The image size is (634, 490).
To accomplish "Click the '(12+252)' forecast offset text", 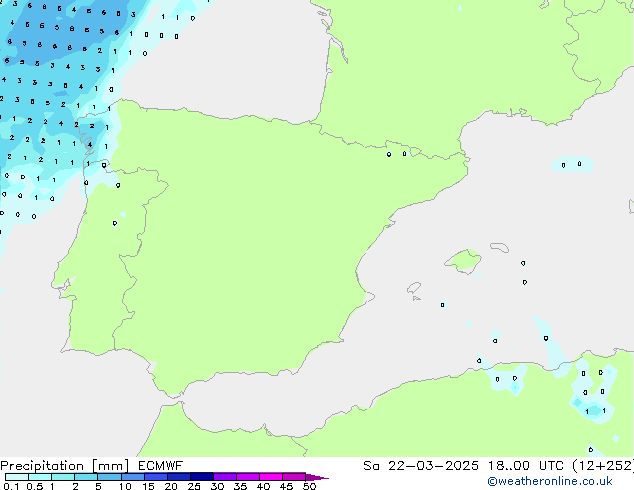I will click(603, 466).
